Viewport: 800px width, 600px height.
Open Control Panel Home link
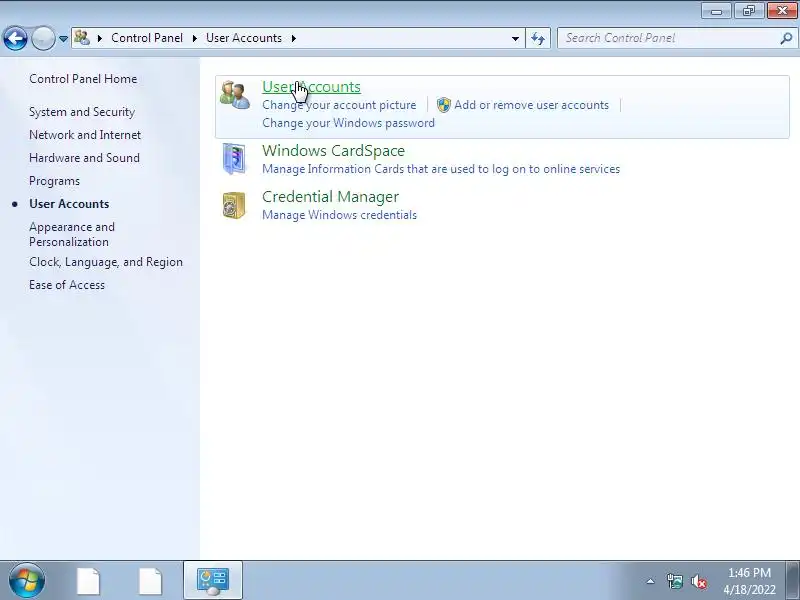point(83,79)
